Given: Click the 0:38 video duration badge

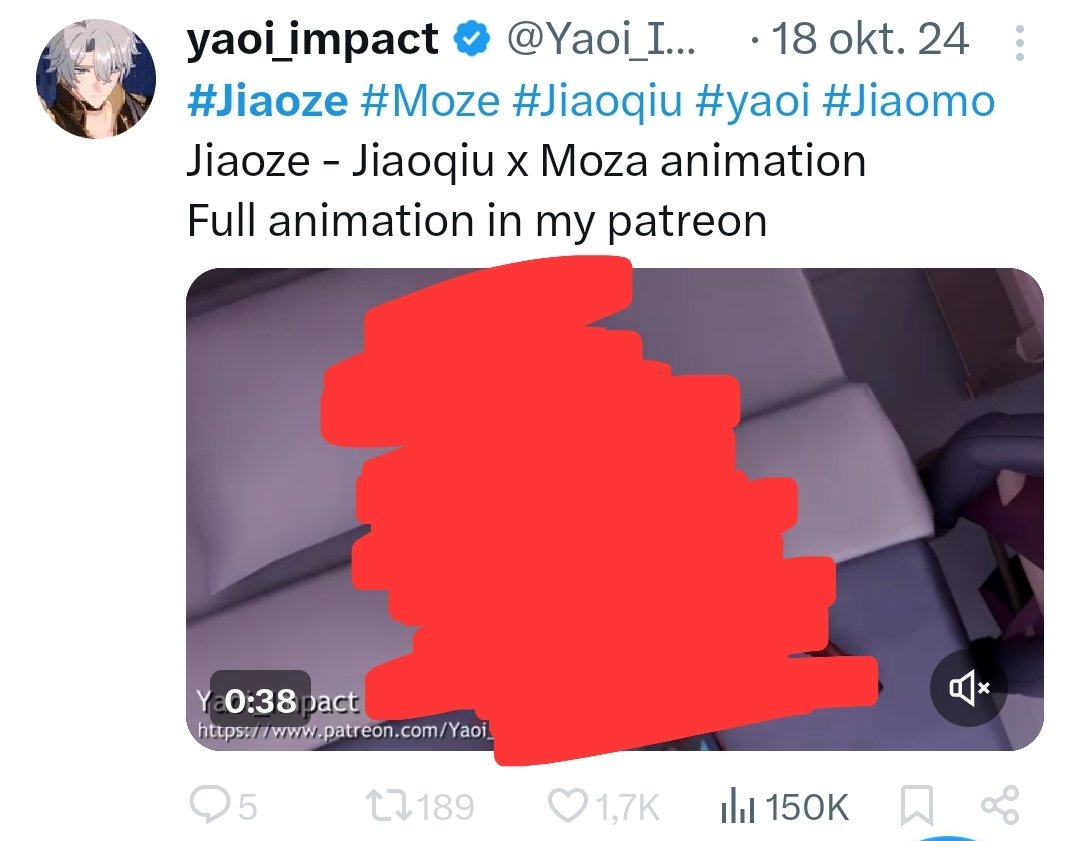Looking at the screenshot, I should [260, 701].
